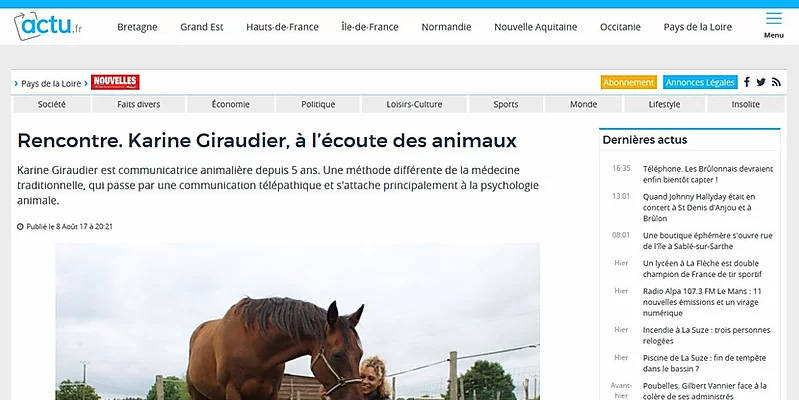Image resolution: width=799 pixels, height=400 pixels.
Task: Read Incendie à La Suze article
Action: (706, 335)
